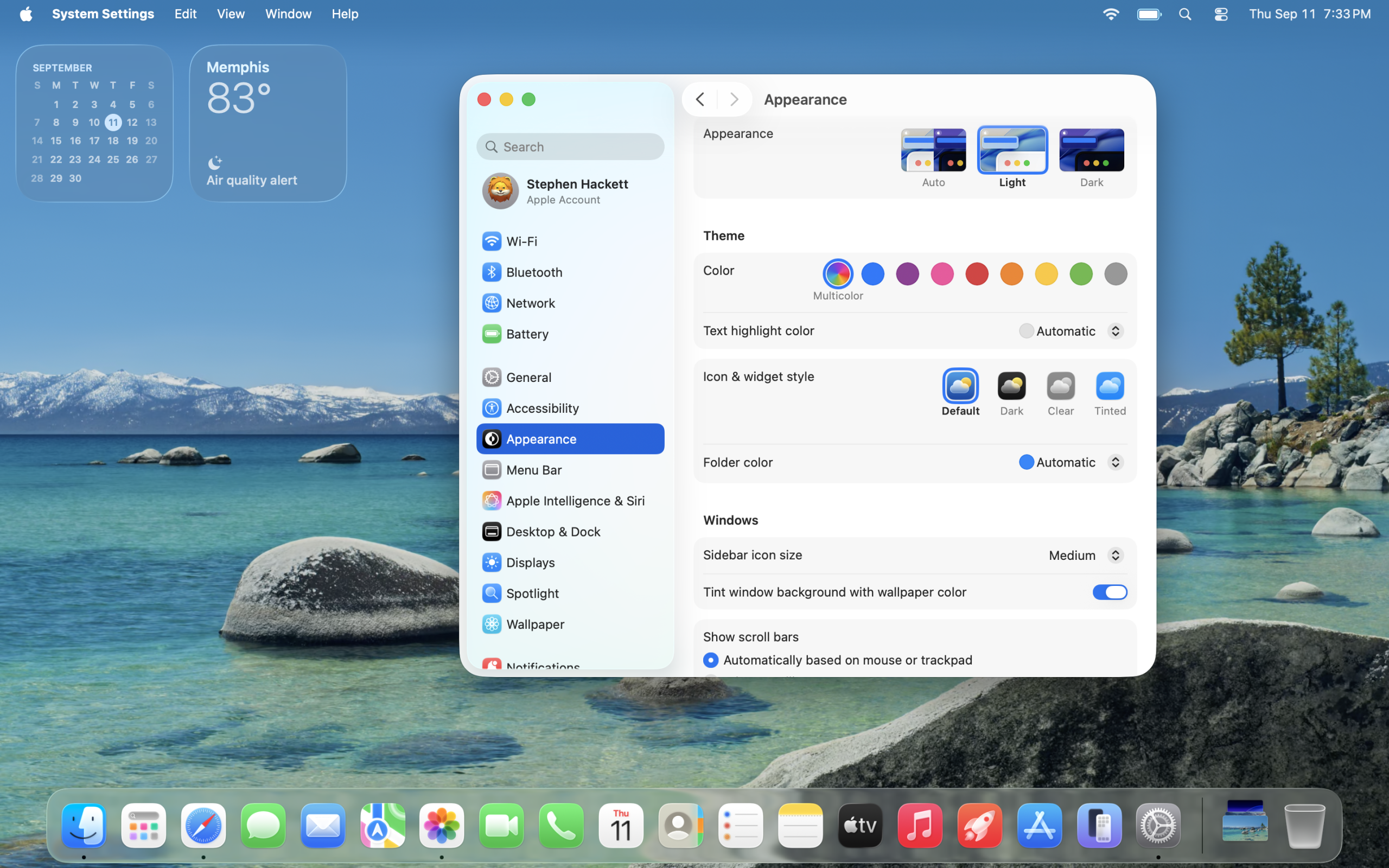The image size is (1389, 868).
Task: Open Control Center from the menu bar
Action: (1221, 14)
